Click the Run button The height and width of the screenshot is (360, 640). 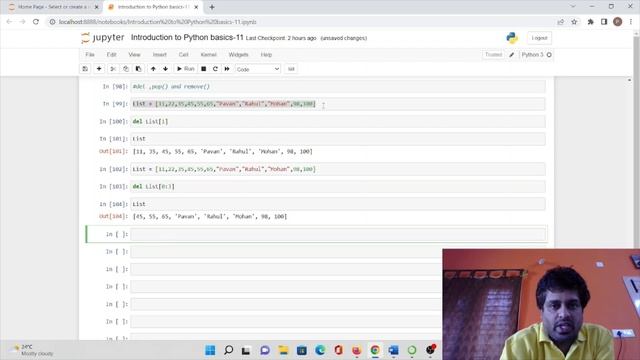(185, 69)
